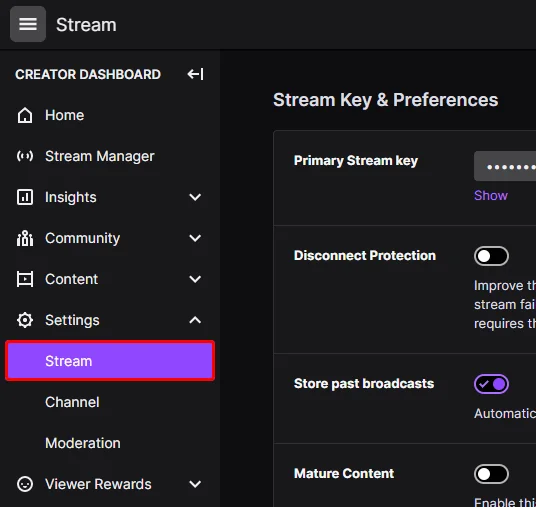Click the Mature Content label
This screenshot has width=536, height=507.
[x=344, y=473]
